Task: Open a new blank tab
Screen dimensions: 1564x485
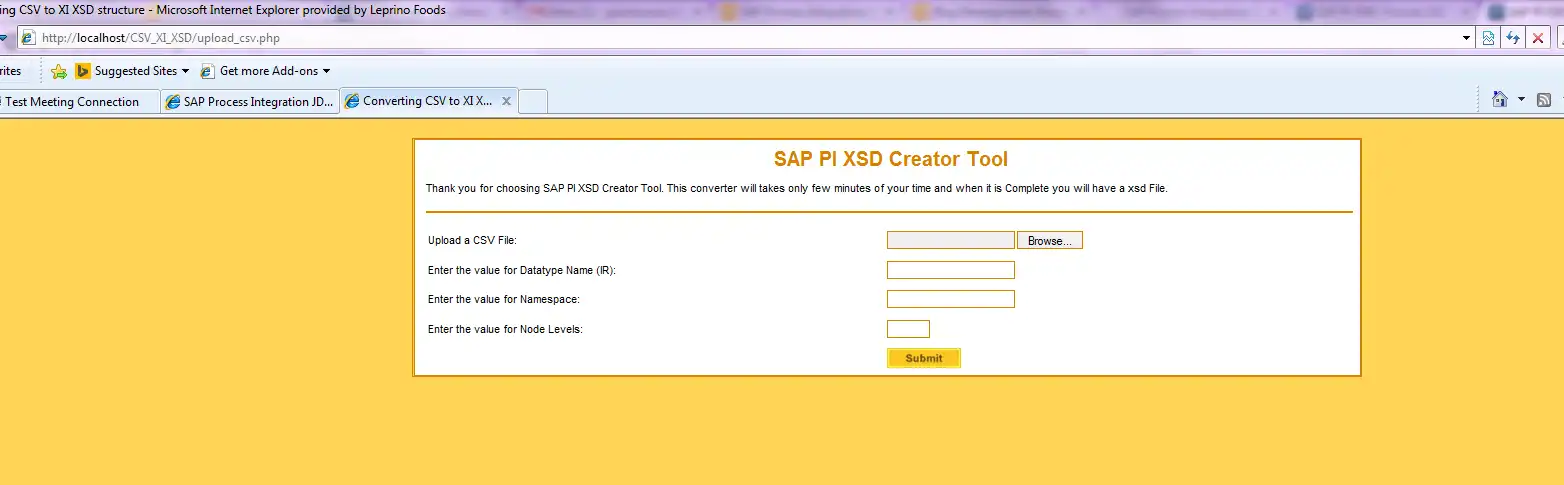Action: click(x=533, y=101)
